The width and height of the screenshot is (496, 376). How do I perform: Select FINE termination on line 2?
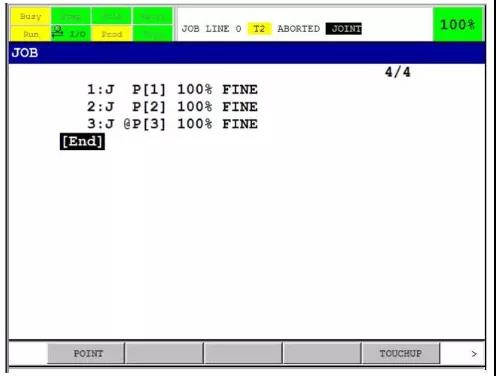(x=240, y=107)
